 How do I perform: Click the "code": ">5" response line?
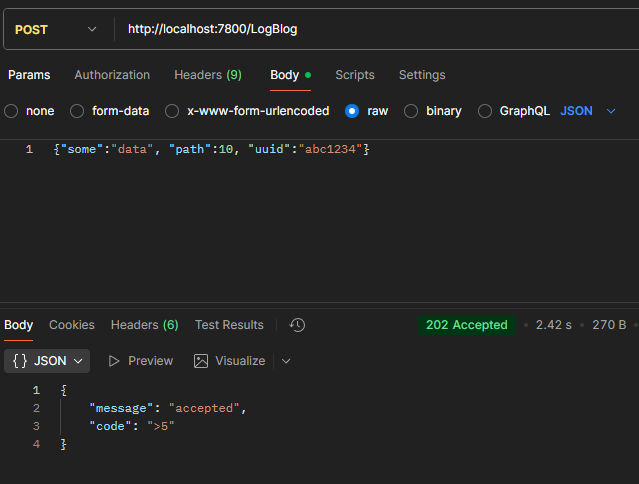(x=132, y=426)
